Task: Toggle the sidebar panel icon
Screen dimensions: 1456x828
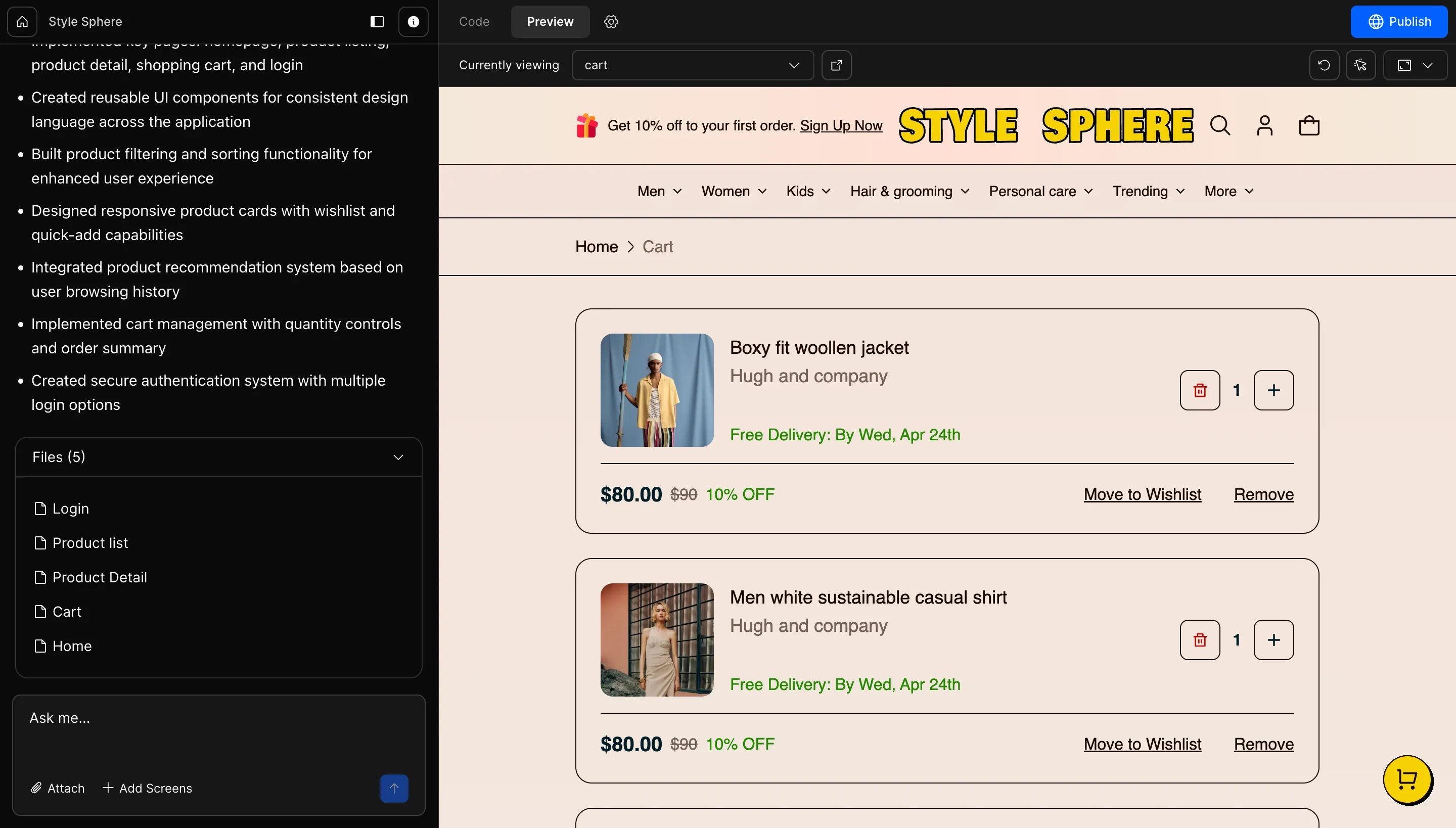Action: (377, 22)
